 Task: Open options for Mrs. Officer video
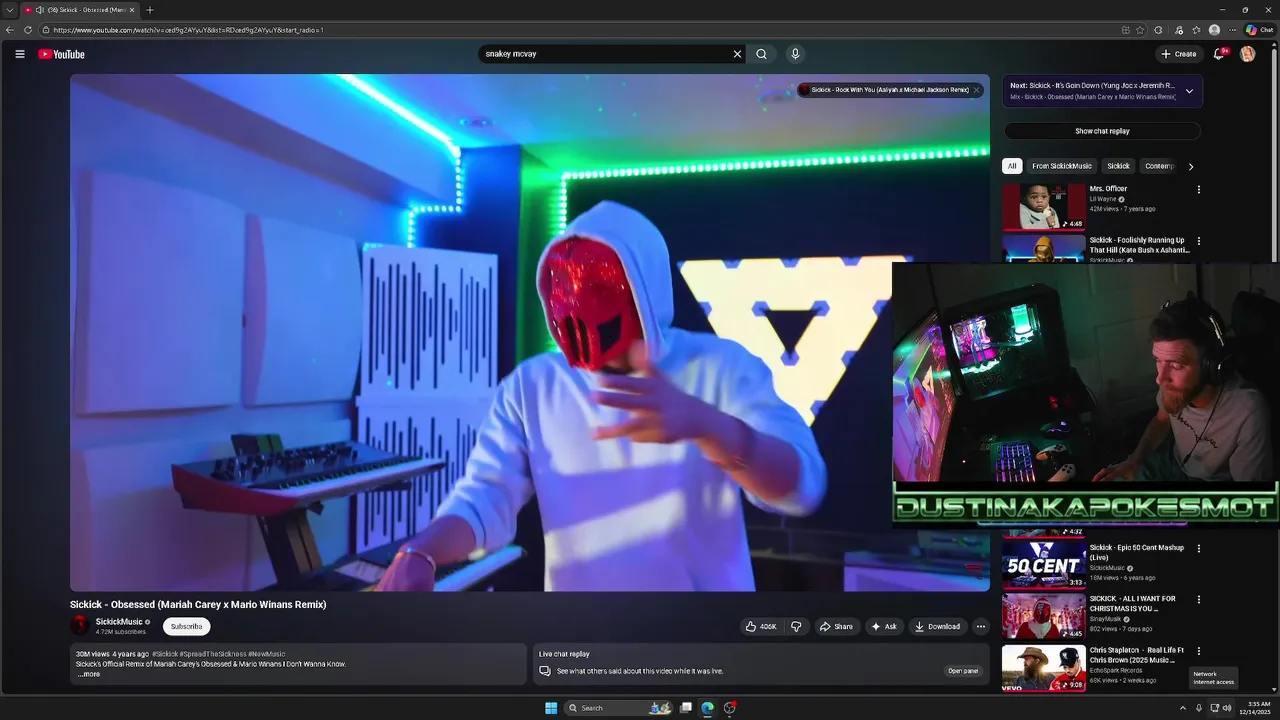1199,189
